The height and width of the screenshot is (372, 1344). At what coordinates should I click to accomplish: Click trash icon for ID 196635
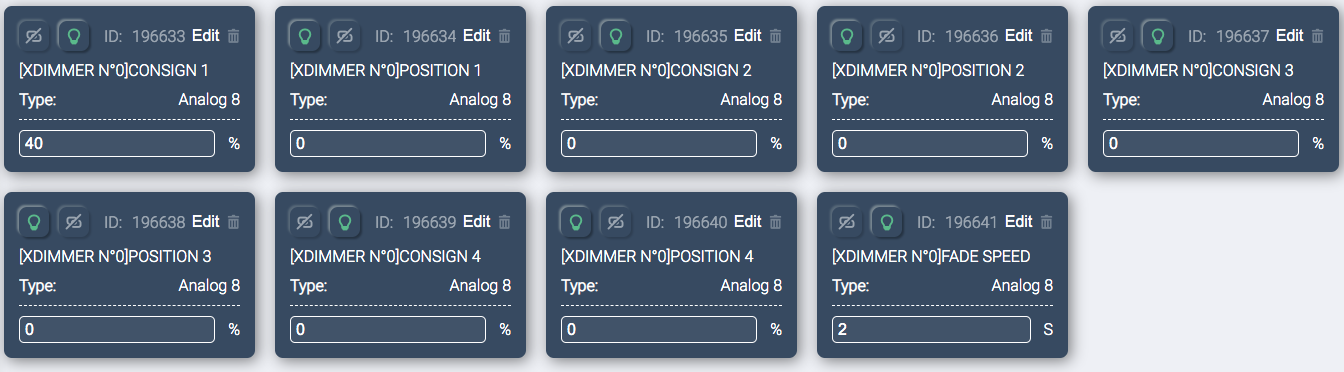click(776, 36)
